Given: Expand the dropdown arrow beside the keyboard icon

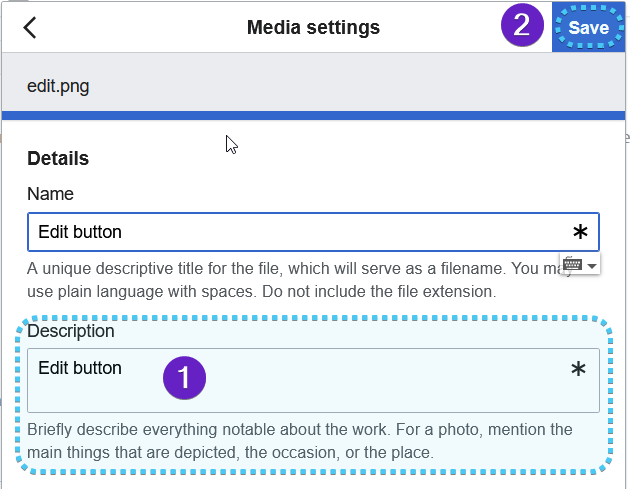Looking at the screenshot, I should point(591,266).
